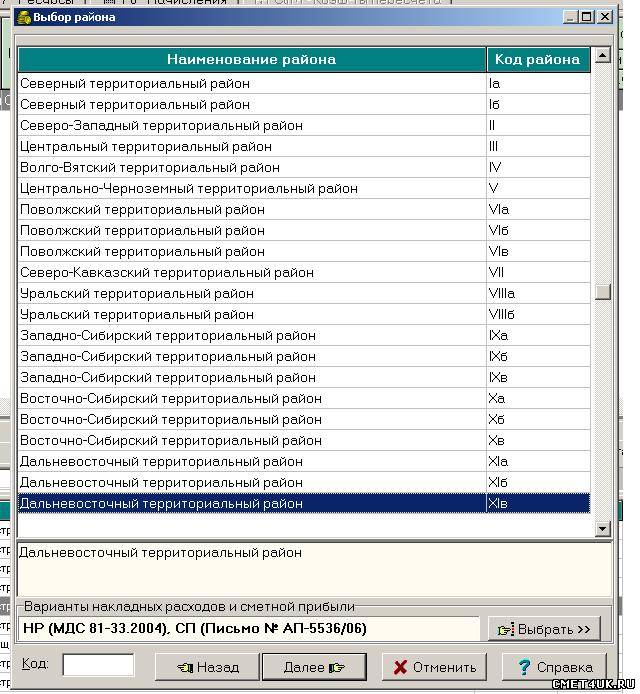This screenshot has width=640, height=694.
Task: Select Дальневосточный район with code XIб
Action: tap(304, 482)
